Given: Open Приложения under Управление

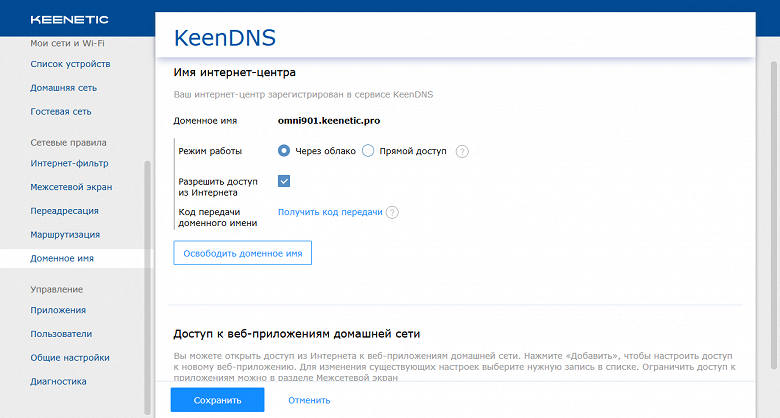Looking at the screenshot, I should click(x=58, y=310).
